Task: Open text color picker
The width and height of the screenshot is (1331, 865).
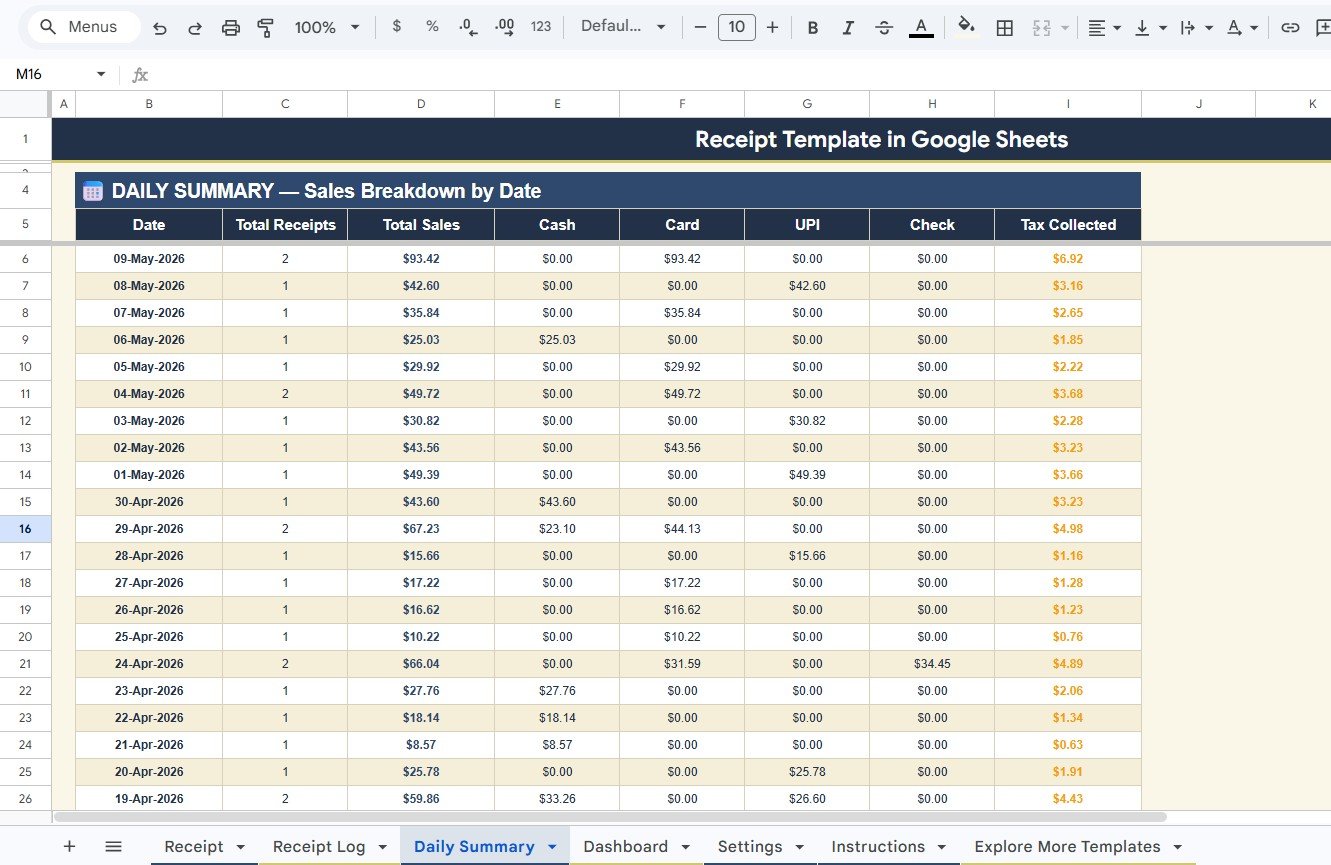Action: tap(921, 28)
